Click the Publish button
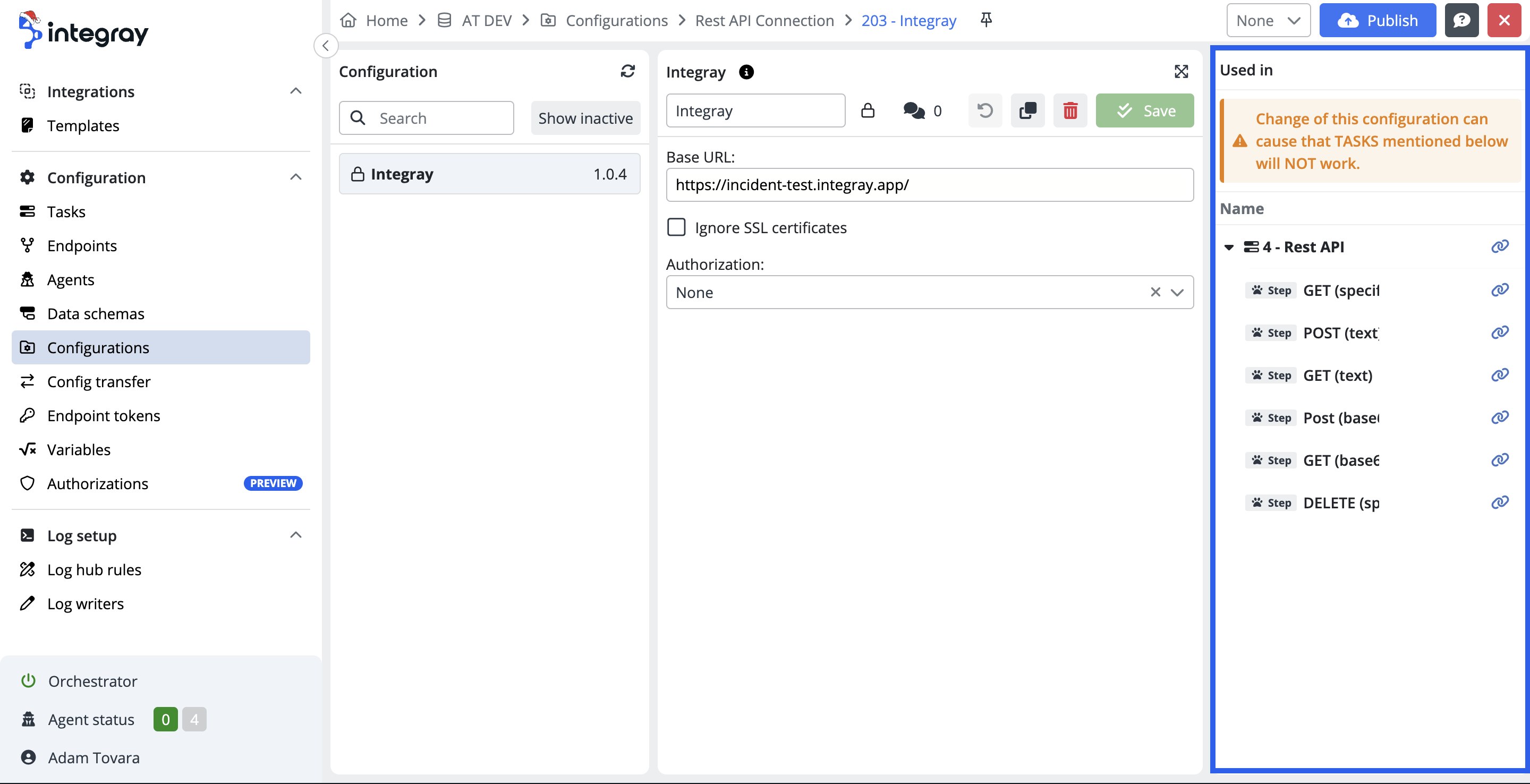The height and width of the screenshot is (784, 1530). [x=1377, y=20]
